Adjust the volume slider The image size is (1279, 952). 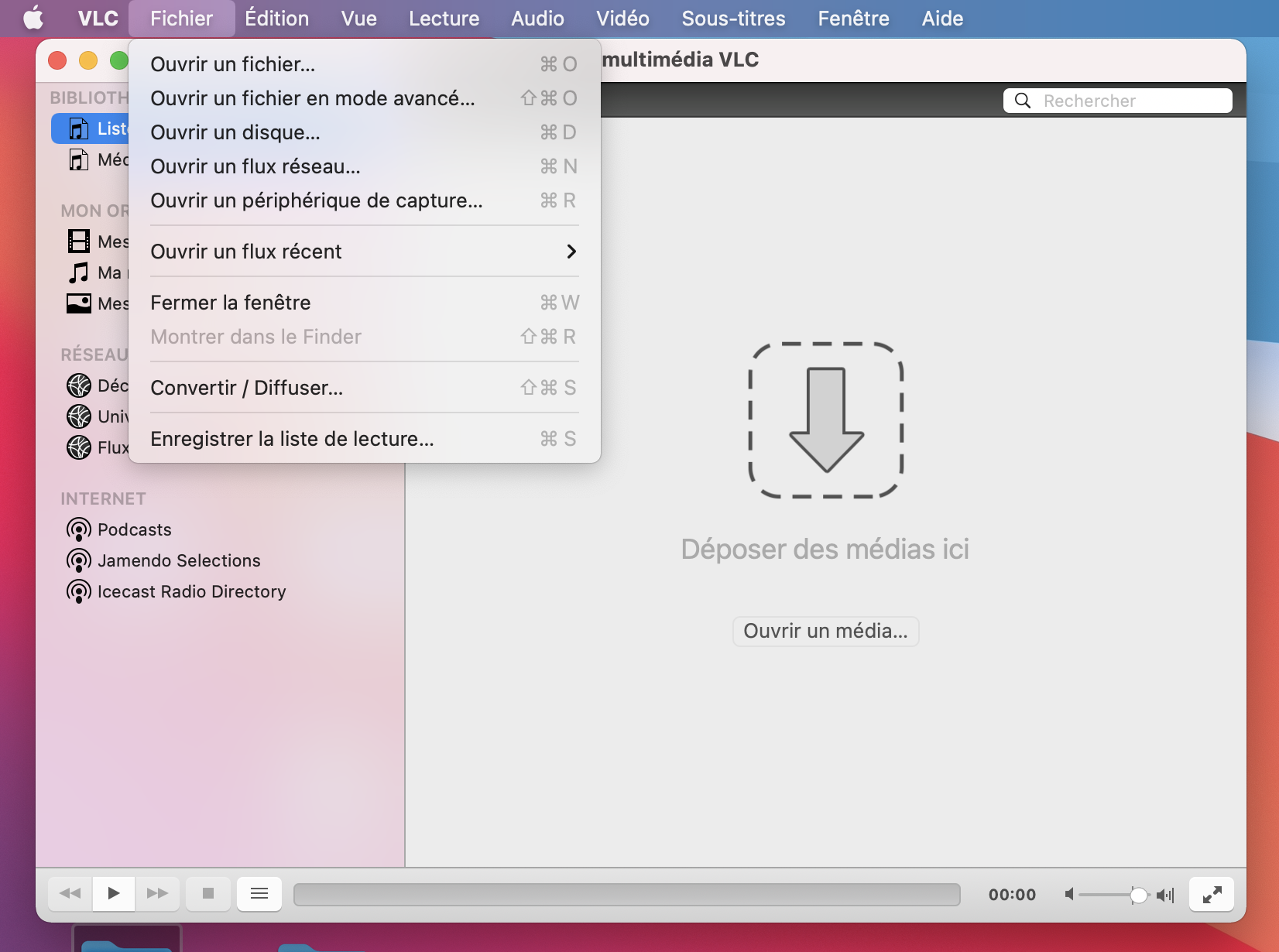pyautogui.click(x=1113, y=895)
